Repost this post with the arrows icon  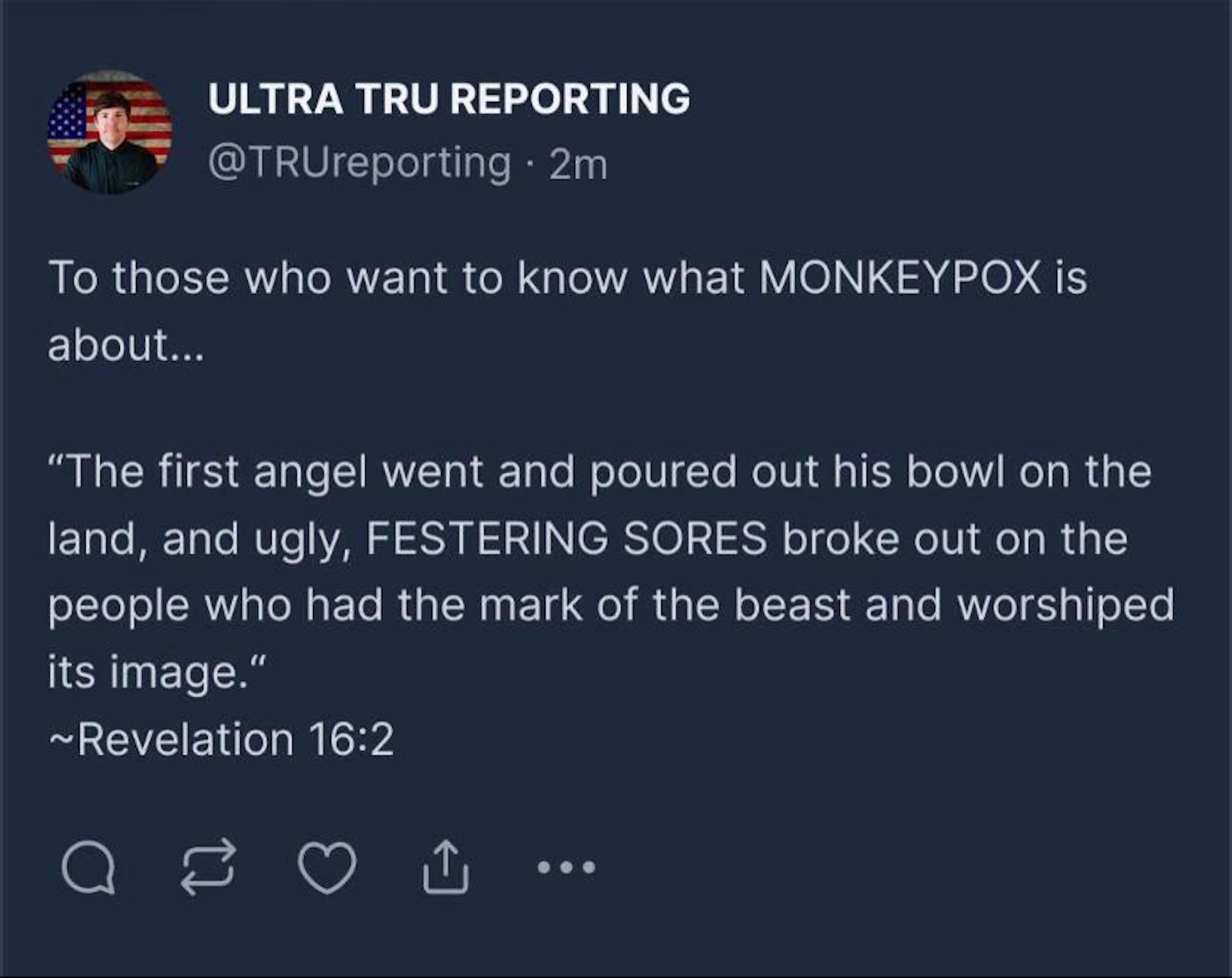click(x=208, y=867)
